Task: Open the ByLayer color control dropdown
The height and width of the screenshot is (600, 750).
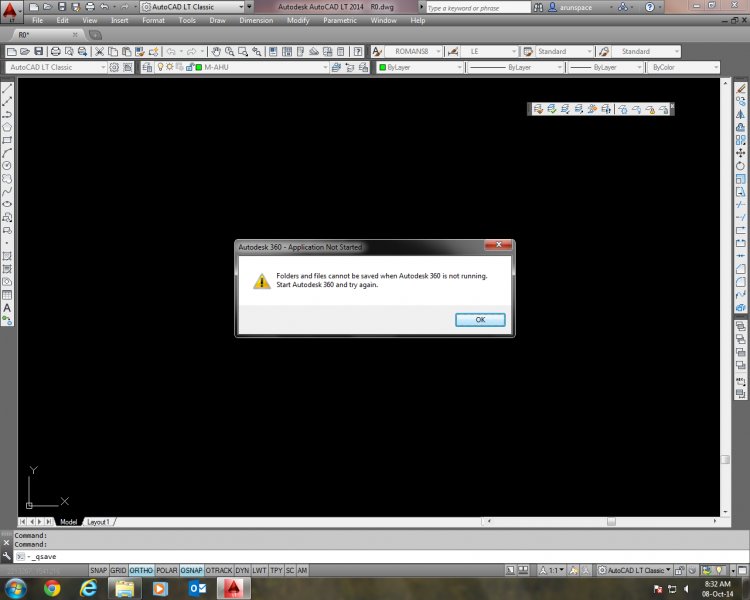Action: point(459,67)
